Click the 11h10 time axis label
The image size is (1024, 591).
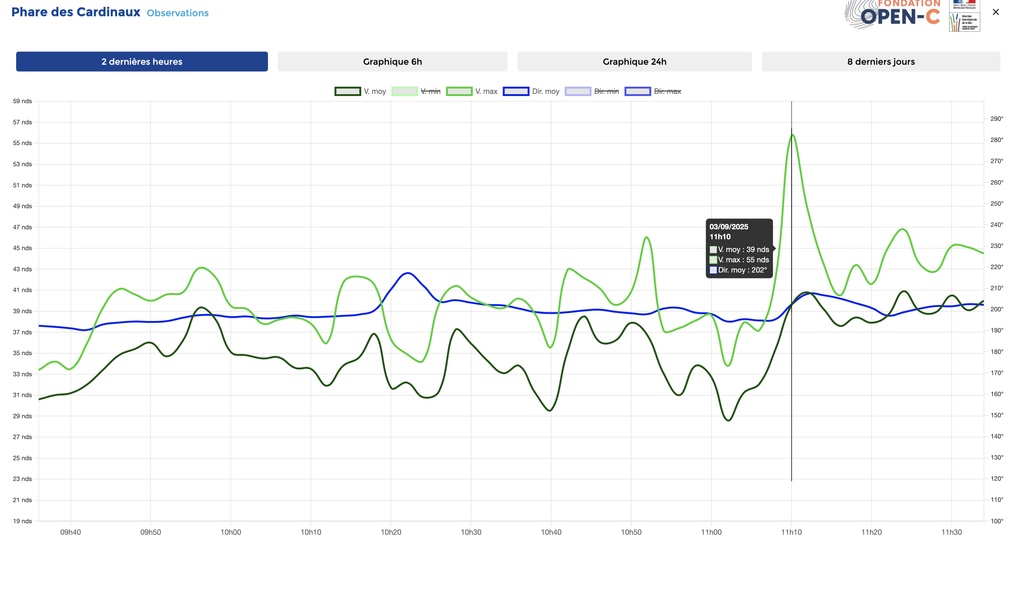pyautogui.click(x=792, y=532)
